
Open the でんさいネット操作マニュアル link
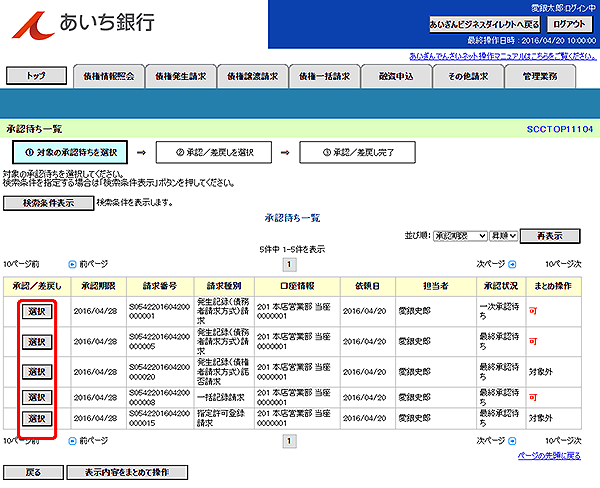[x=503, y=56]
